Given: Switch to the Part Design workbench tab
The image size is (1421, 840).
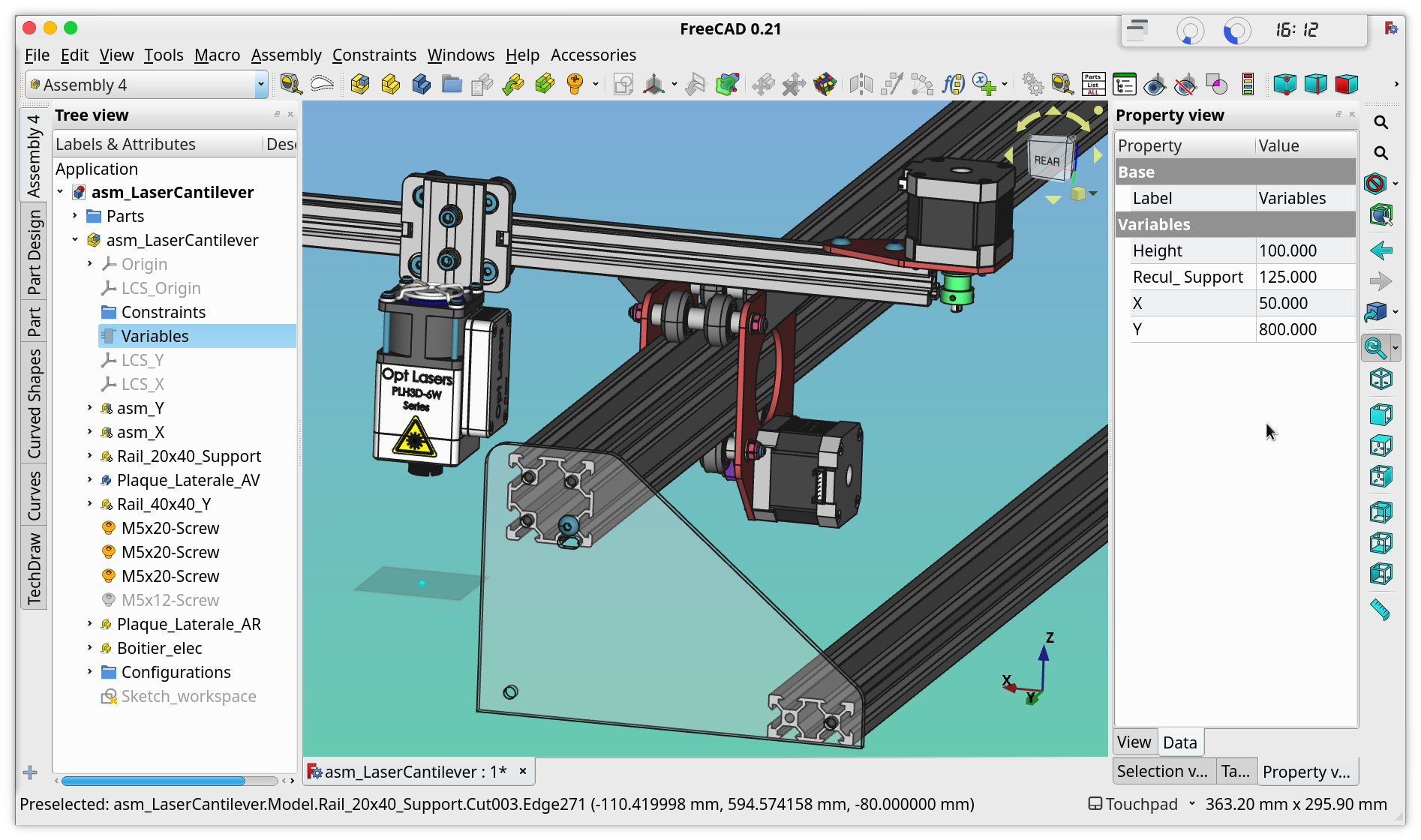Looking at the screenshot, I should point(35,251).
